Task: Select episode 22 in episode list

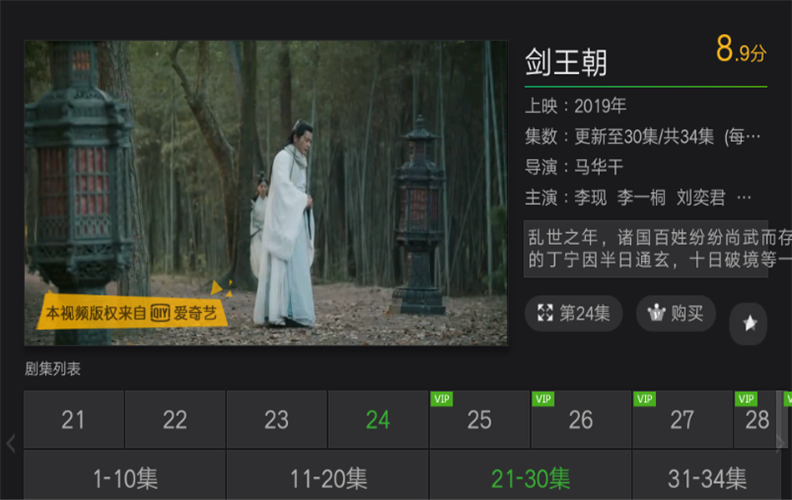Action: [175, 419]
